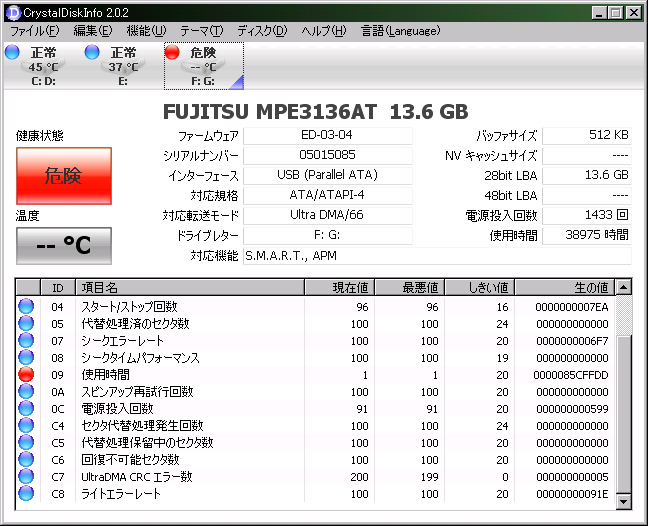Click the transfer mode field Ultra DMA/66
The image size is (648, 526).
[327, 215]
